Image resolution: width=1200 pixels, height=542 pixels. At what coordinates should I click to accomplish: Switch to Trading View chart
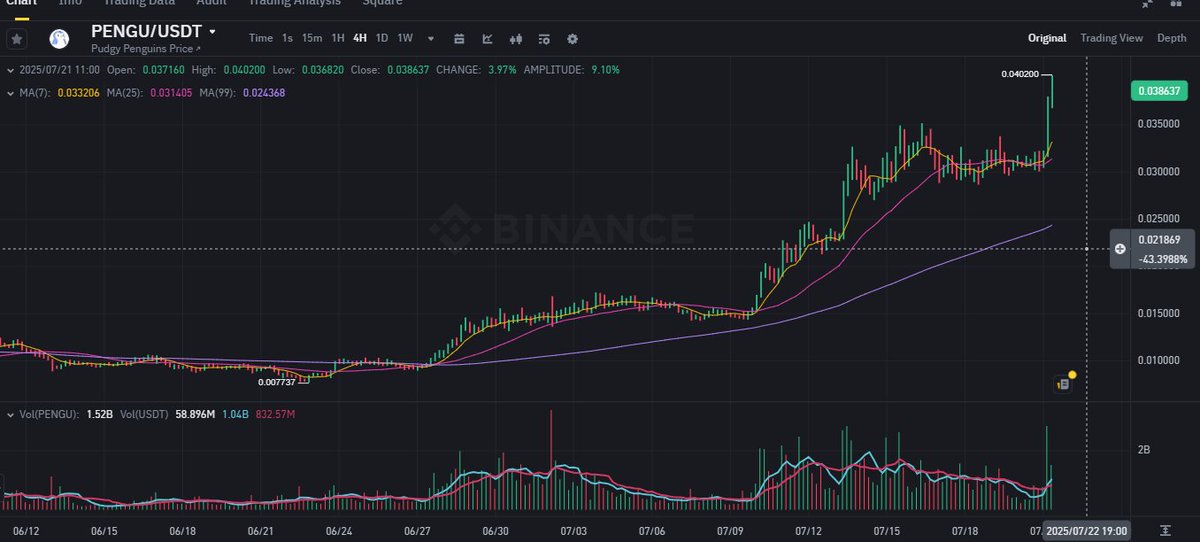click(1111, 38)
